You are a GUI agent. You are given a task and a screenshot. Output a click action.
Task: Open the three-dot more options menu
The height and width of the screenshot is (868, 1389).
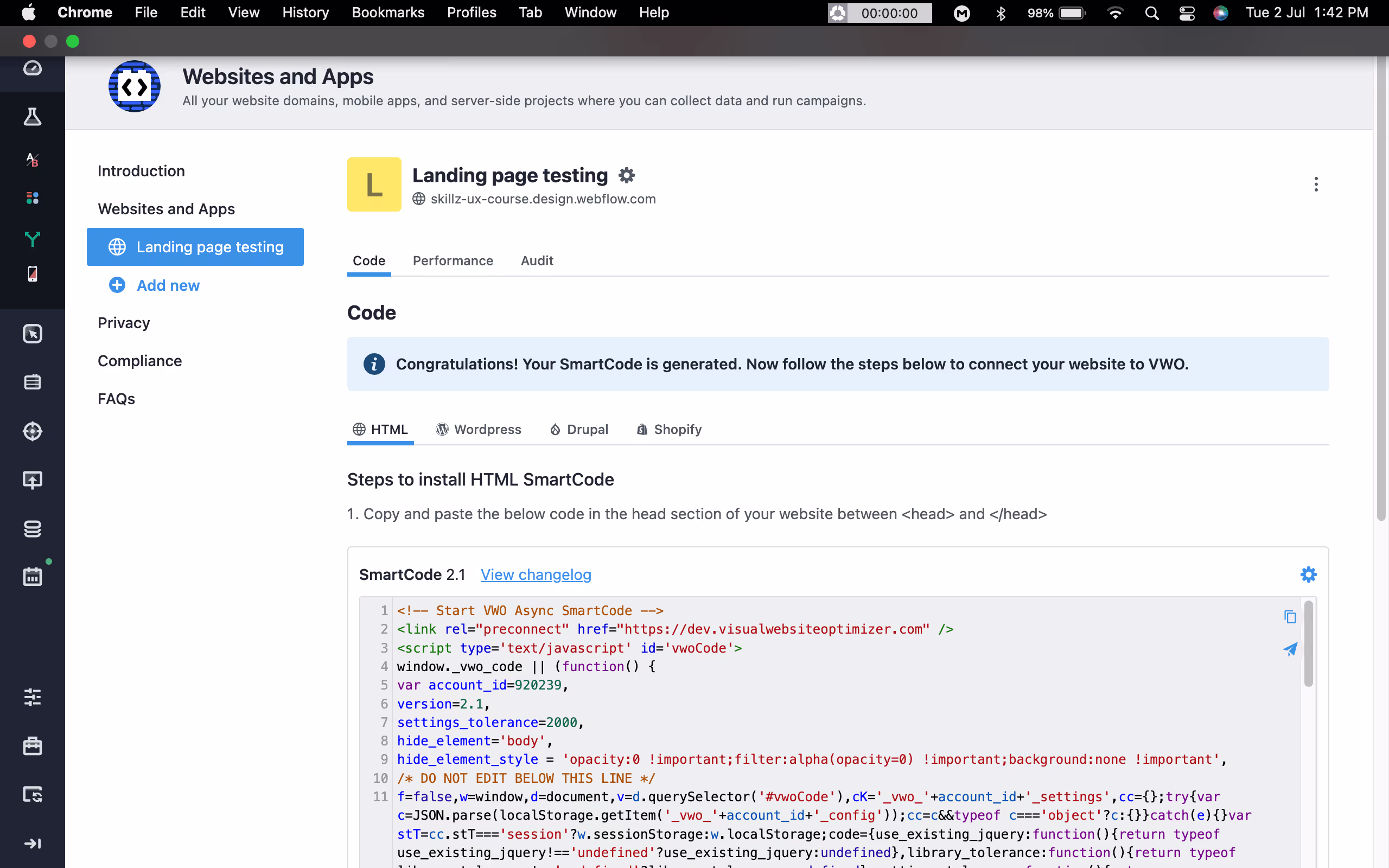[1316, 184]
